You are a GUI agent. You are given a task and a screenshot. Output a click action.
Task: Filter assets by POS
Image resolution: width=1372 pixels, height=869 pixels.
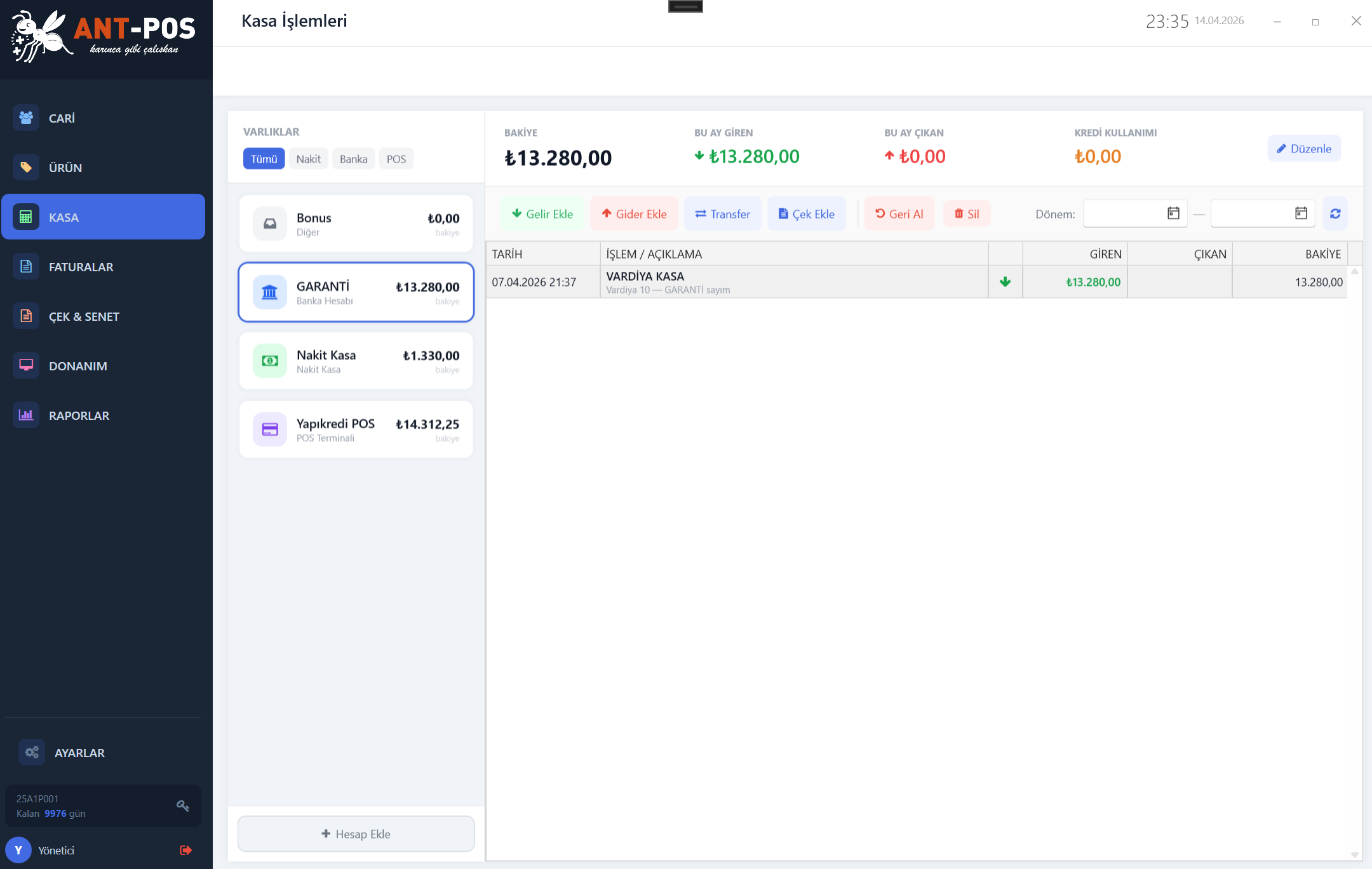pyautogui.click(x=396, y=159)
